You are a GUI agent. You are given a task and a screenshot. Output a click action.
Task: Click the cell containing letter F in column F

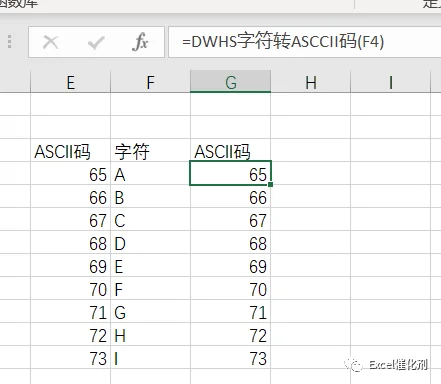pyautogui.click(x=150, y=288)
